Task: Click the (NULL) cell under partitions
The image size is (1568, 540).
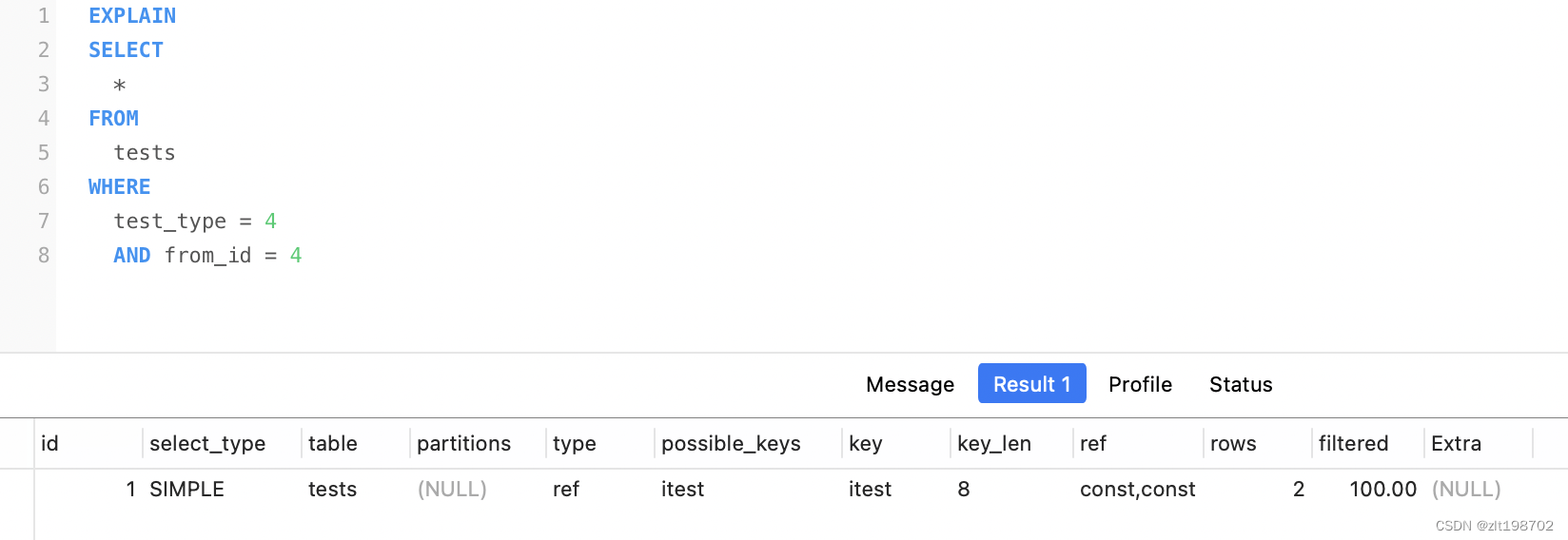Action: [x=452, y=490]
